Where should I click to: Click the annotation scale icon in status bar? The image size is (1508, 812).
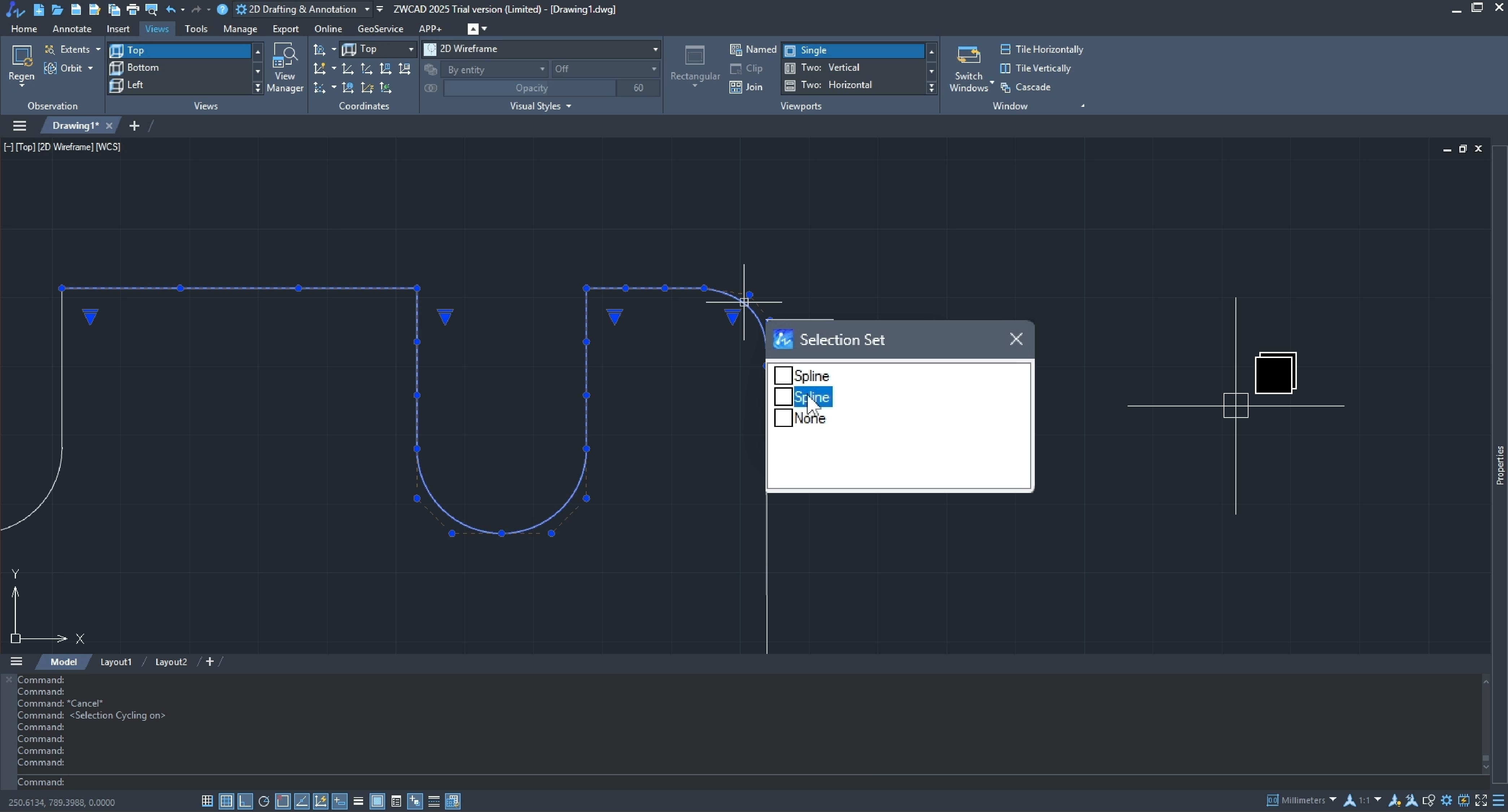1349,800
